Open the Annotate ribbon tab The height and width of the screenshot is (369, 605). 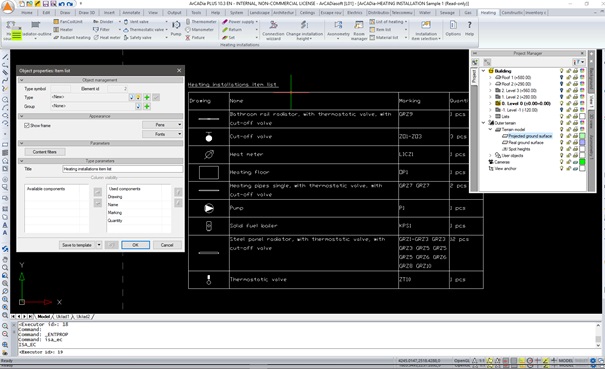(131, 12)
